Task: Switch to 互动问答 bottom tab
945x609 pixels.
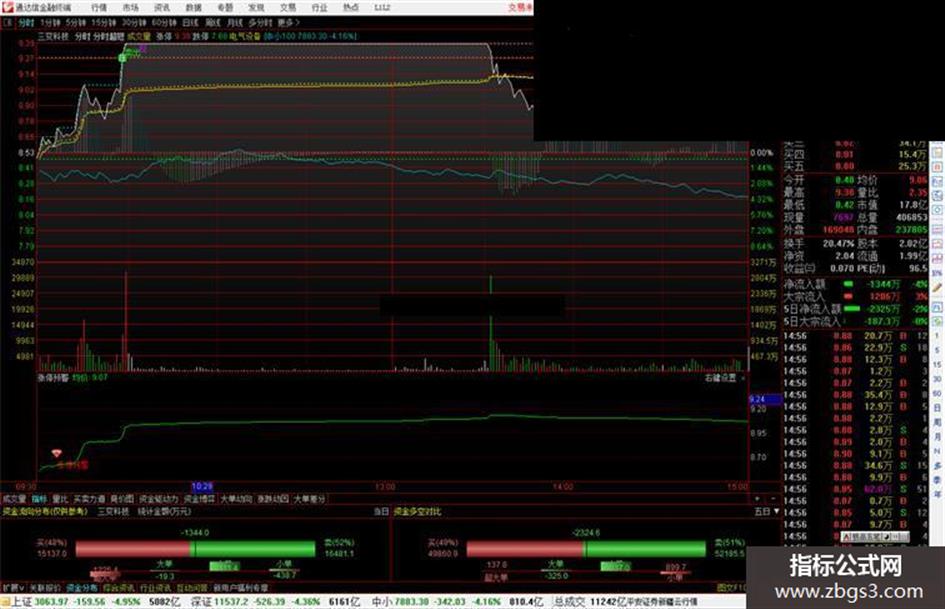Action: coord(192,587)
